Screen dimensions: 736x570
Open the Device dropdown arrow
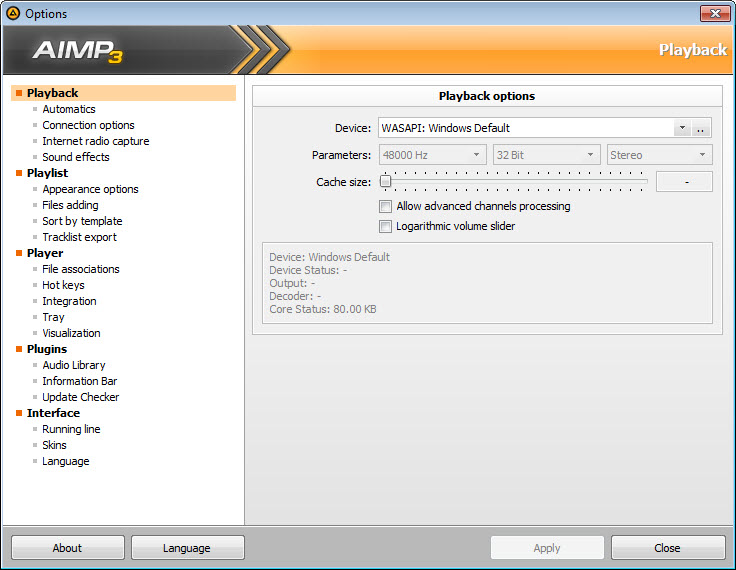coord(682,128)
